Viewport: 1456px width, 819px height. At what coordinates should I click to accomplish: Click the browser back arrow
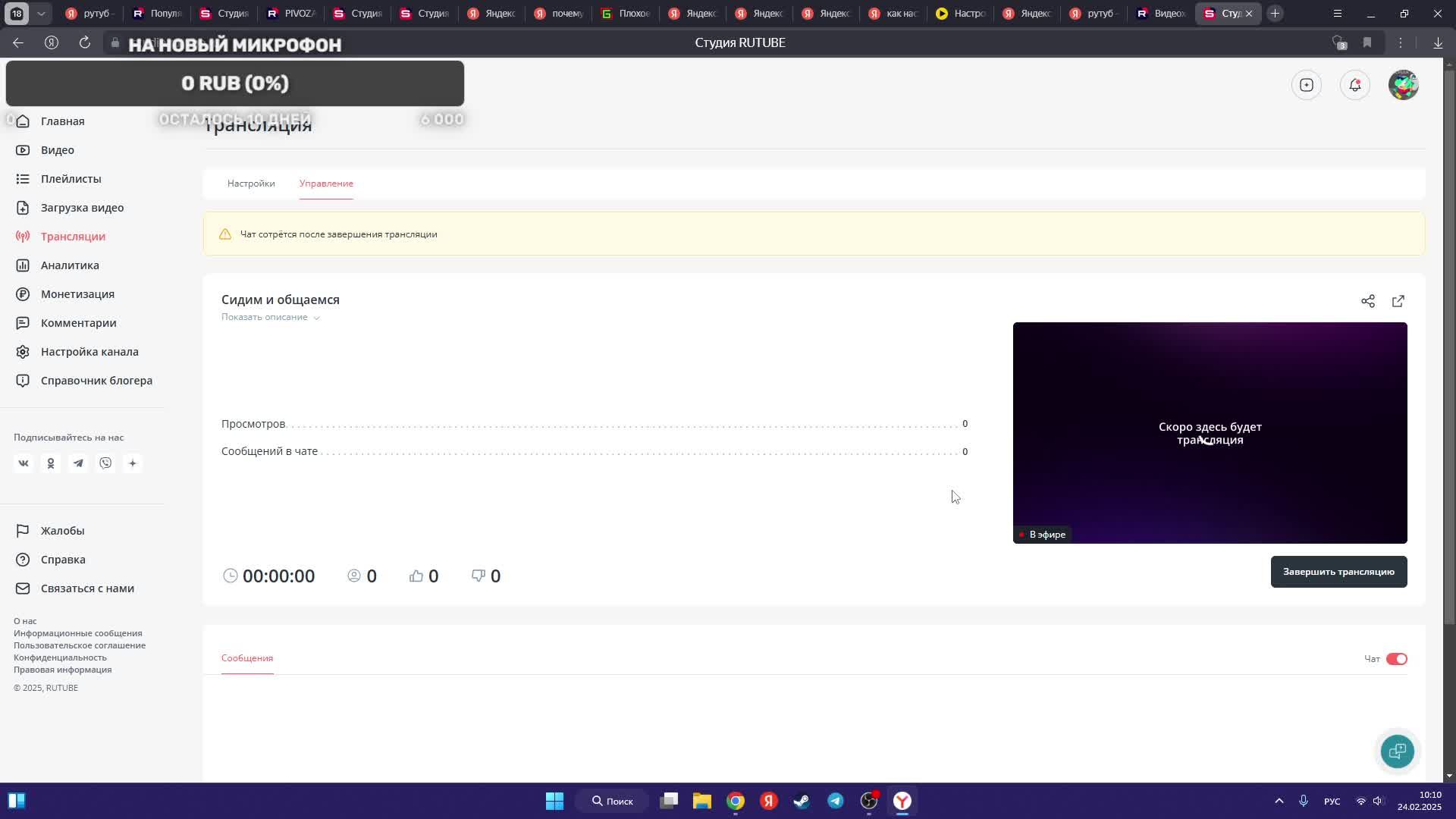point(18,42)
